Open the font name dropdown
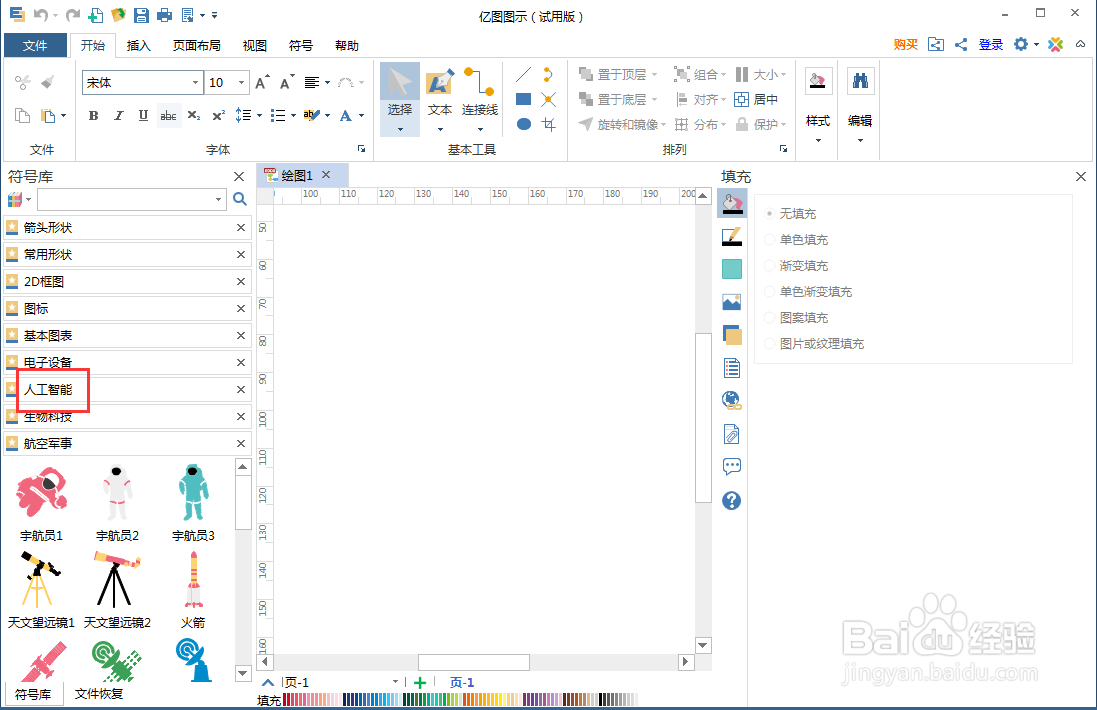This screenshot has width=1097, height=710. 195,83
